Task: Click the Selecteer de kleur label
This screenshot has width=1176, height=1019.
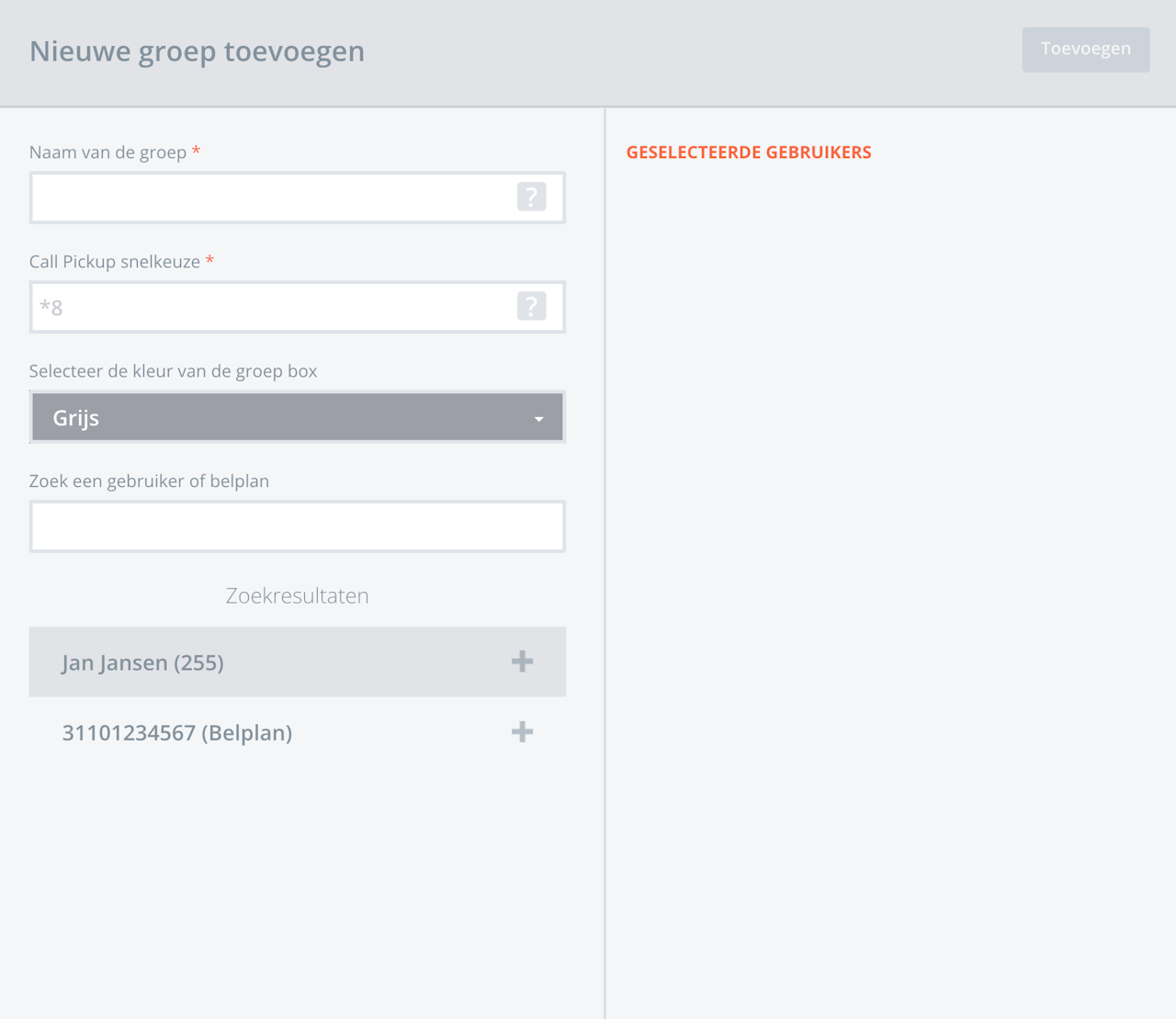Action: tap(173, 371)
